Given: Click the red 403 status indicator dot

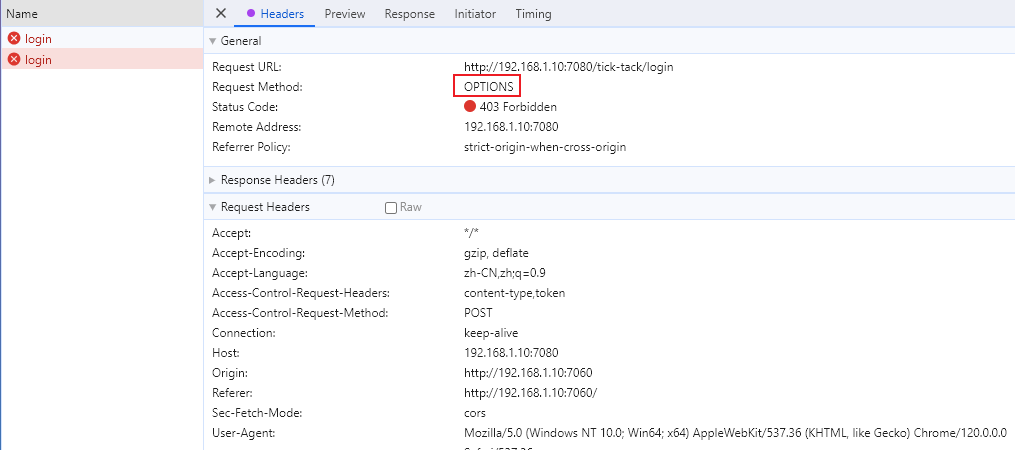Looking at the screenshot, I should tap(470, 107).
